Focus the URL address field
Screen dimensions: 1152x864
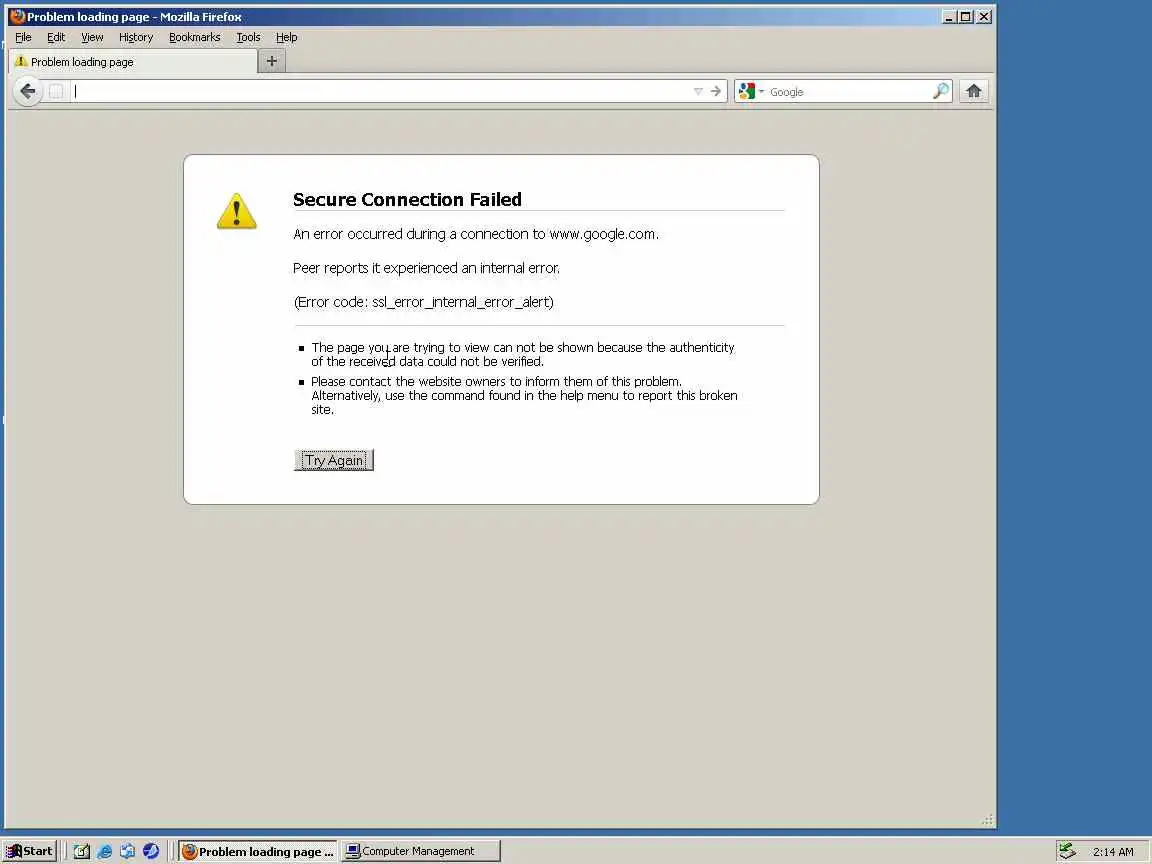point(381,91)
